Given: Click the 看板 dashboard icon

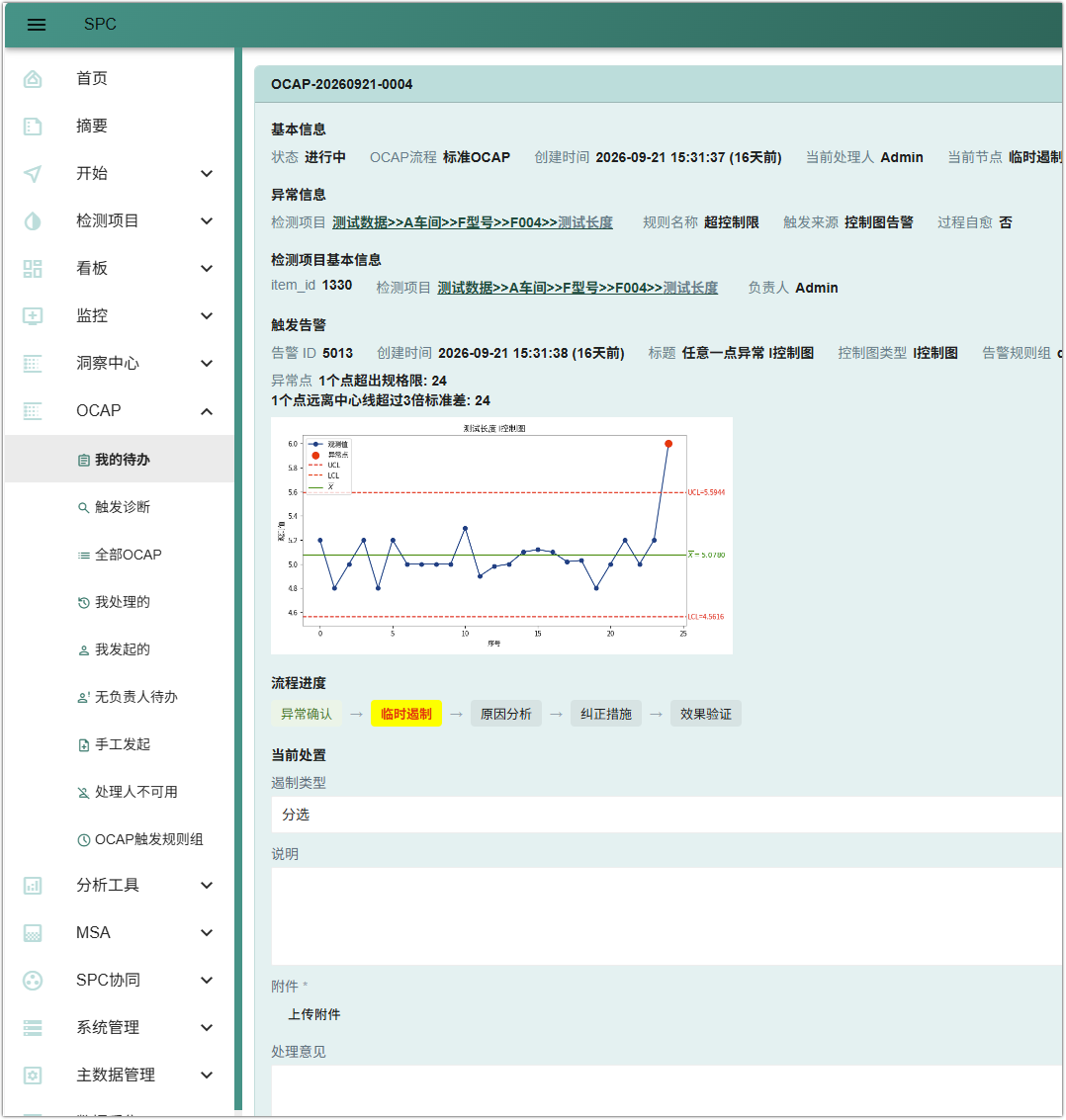Looking at the screenshot, I should coord(33,269).
